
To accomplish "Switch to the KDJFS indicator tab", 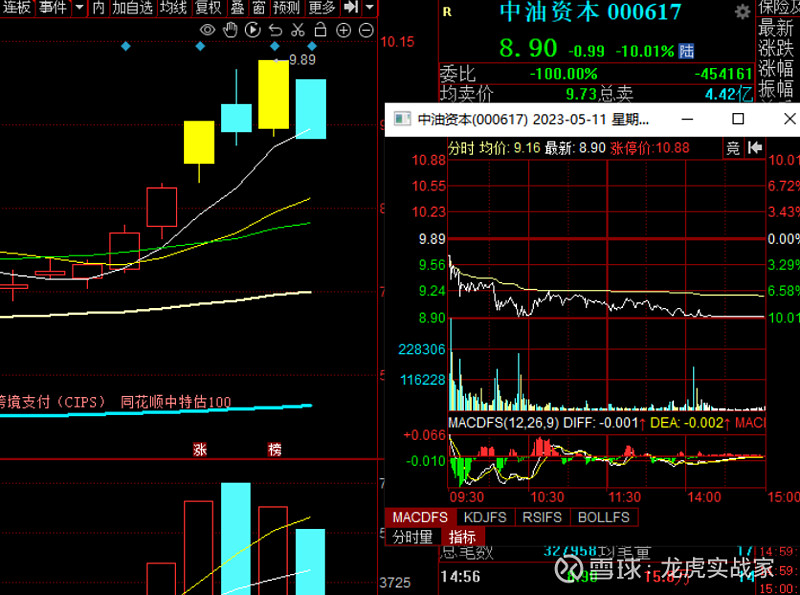I will click(x=485, y=517).
